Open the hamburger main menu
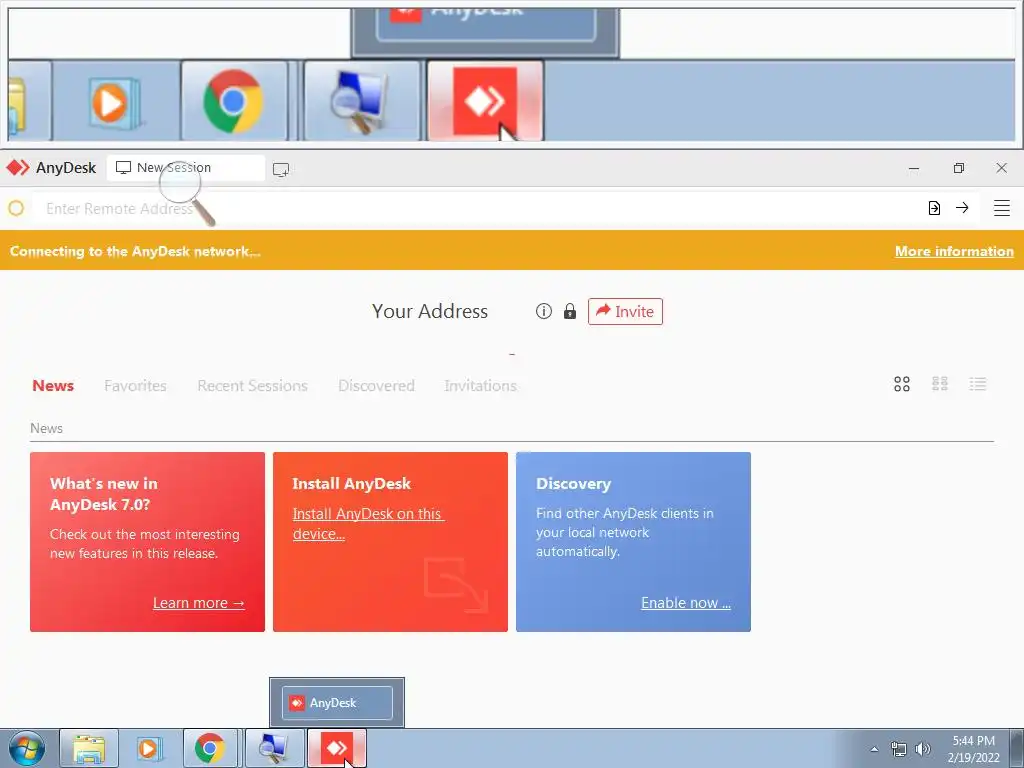Screen dimensions: 1024x768 [x=1002, y=208]
